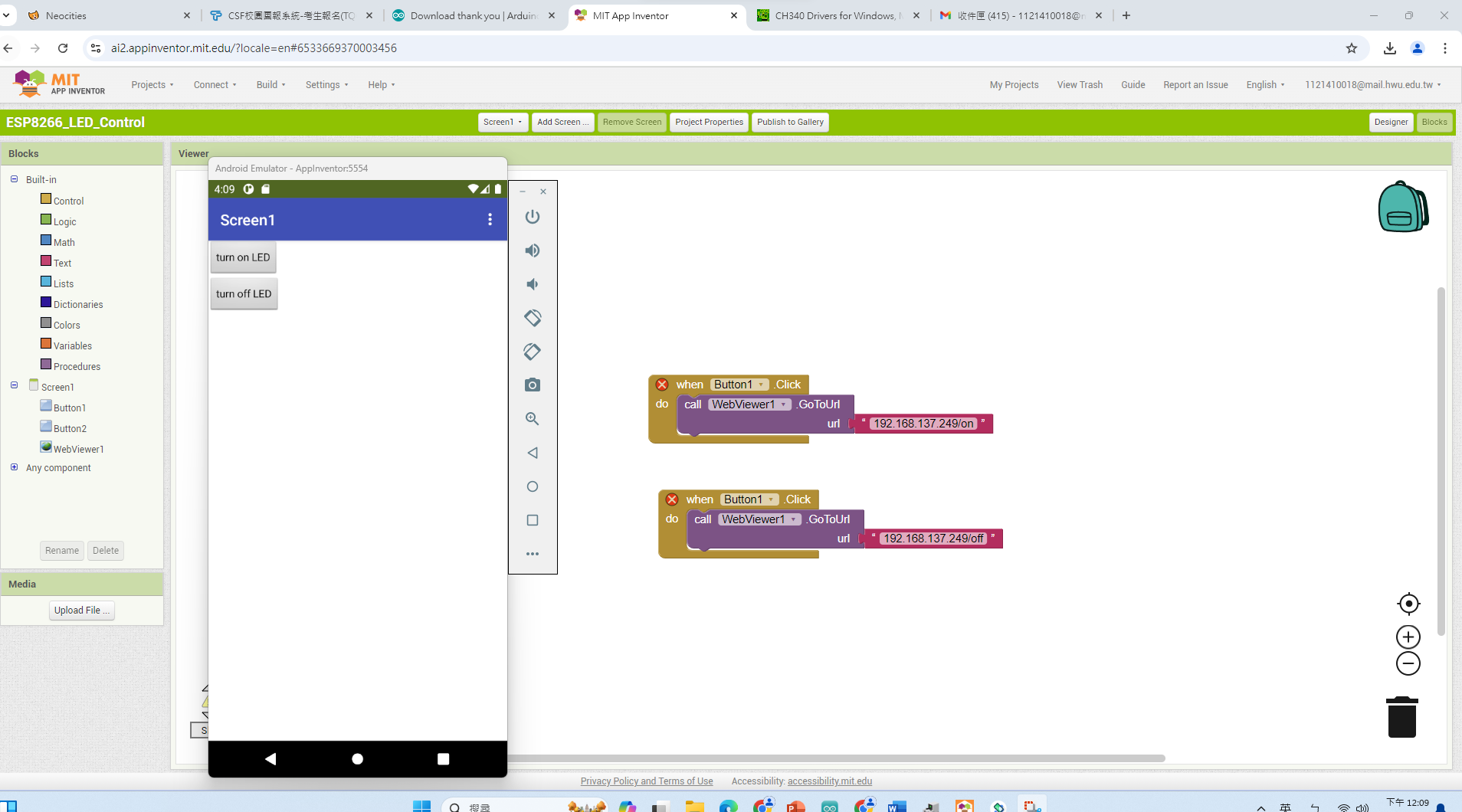Expand the Any component tree node
This screenshot has width=1462, height=812.
tap(14, 467)
